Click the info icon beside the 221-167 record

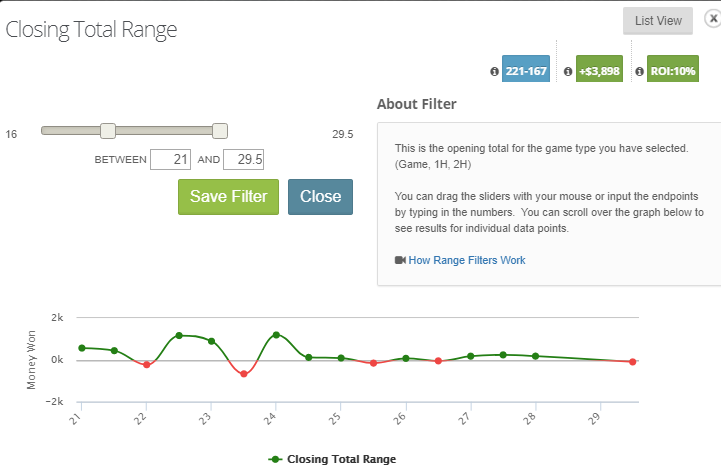pos(494,72)
